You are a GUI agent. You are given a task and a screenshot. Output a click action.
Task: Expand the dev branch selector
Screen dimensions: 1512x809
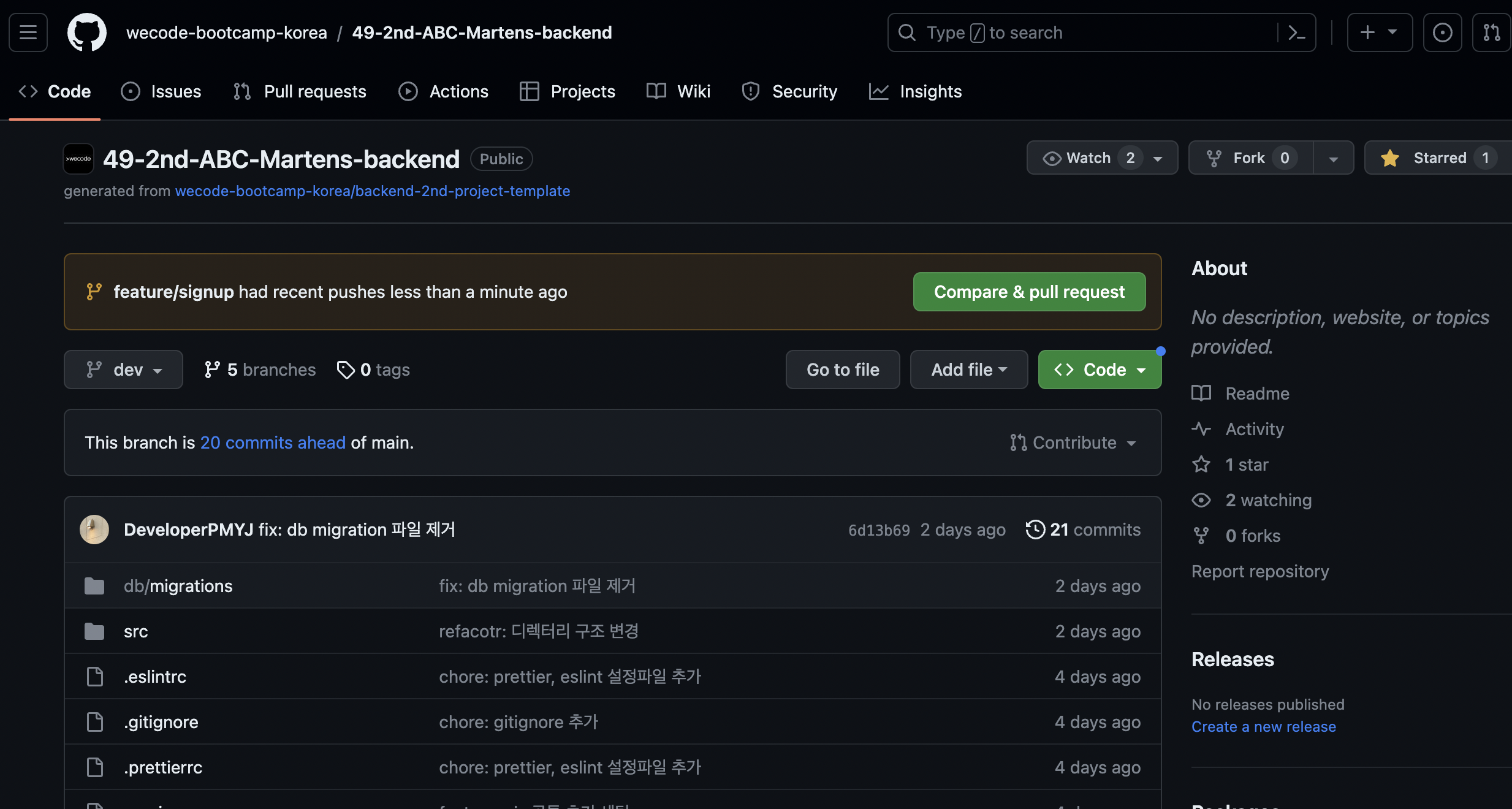pyautogui.click(x=123, y=370)
